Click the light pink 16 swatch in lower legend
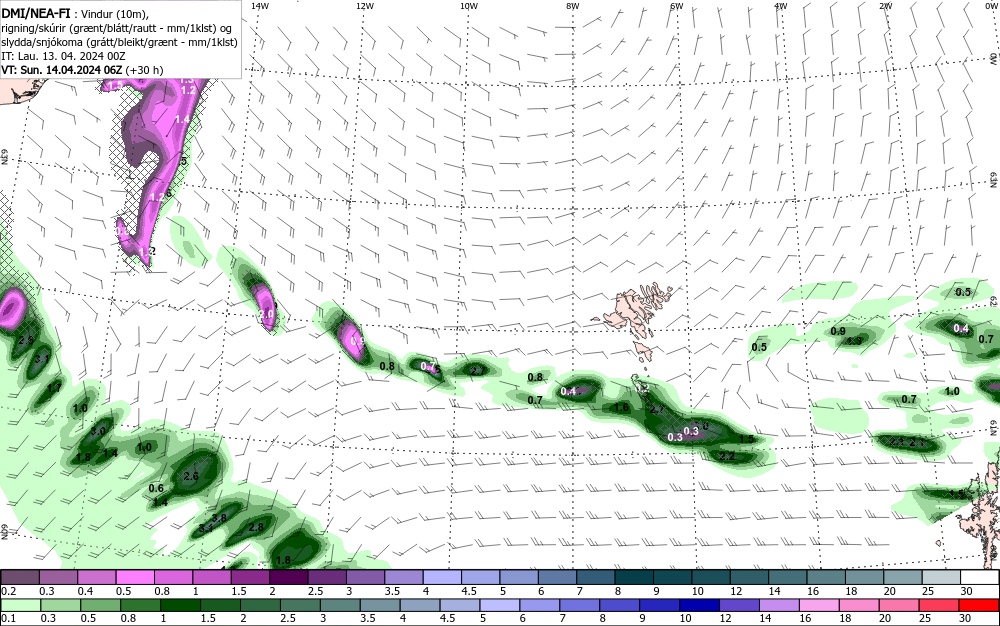 [820, 605]
